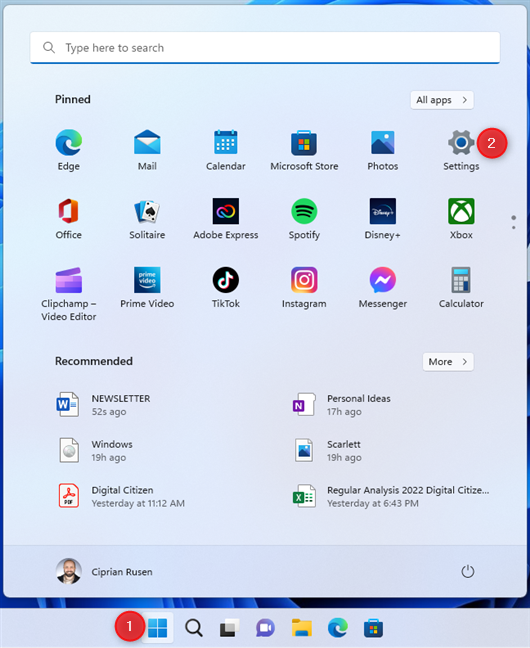Open the TikTok app
This screenshot has width=530, height=648.
[x=226, y=287]
